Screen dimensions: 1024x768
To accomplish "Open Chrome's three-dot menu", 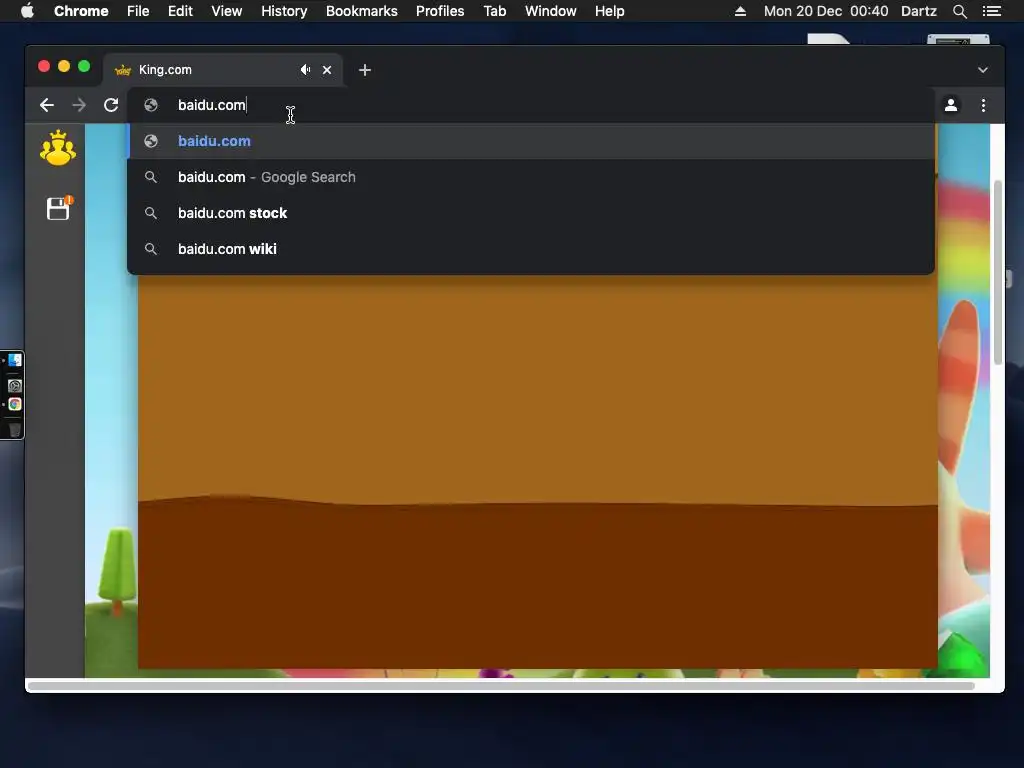I will (x=984, y=105).
